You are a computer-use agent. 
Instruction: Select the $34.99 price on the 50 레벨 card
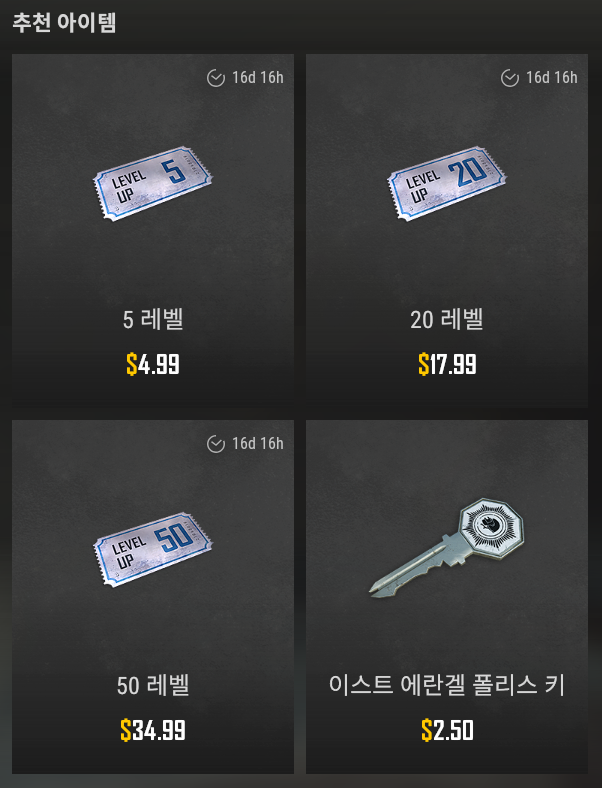(153, 730)
